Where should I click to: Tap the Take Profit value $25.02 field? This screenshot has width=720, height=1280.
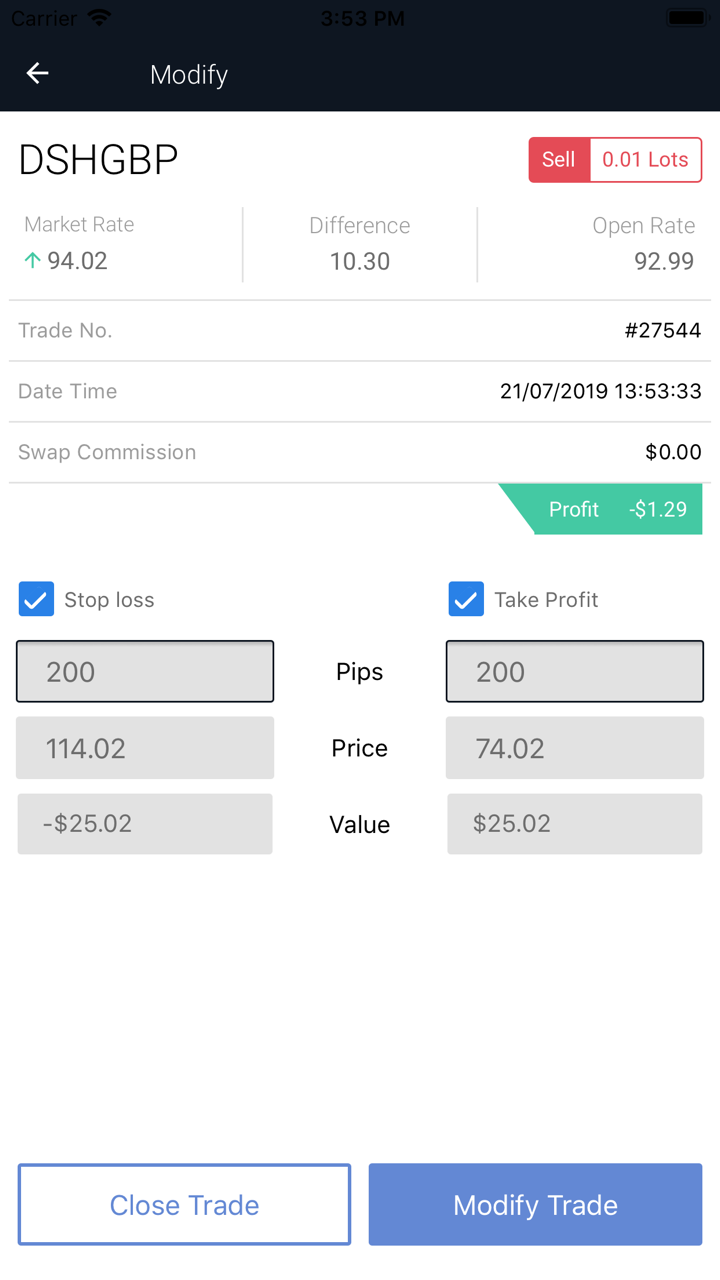(x=575, y=824)
